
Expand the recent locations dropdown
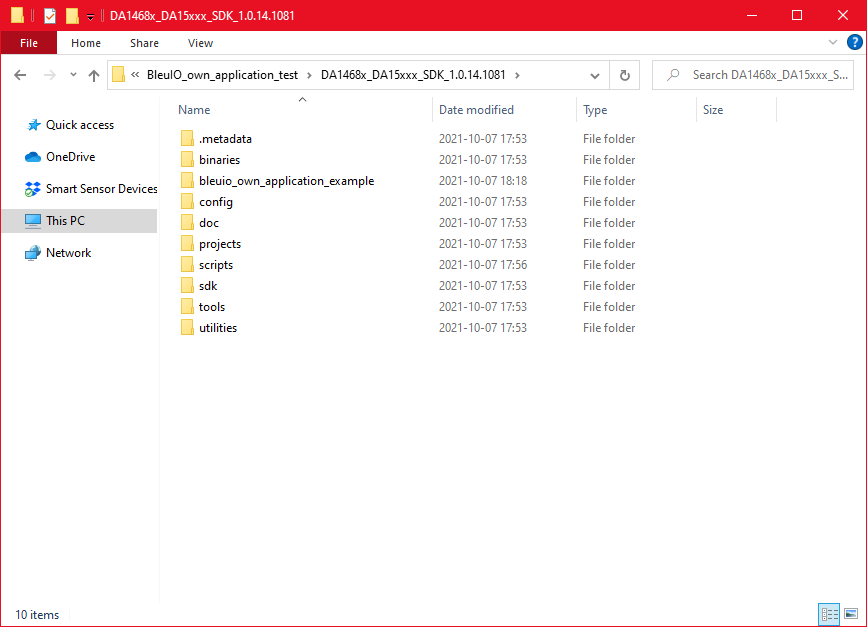pyautogui.click(x=73, y=75)
